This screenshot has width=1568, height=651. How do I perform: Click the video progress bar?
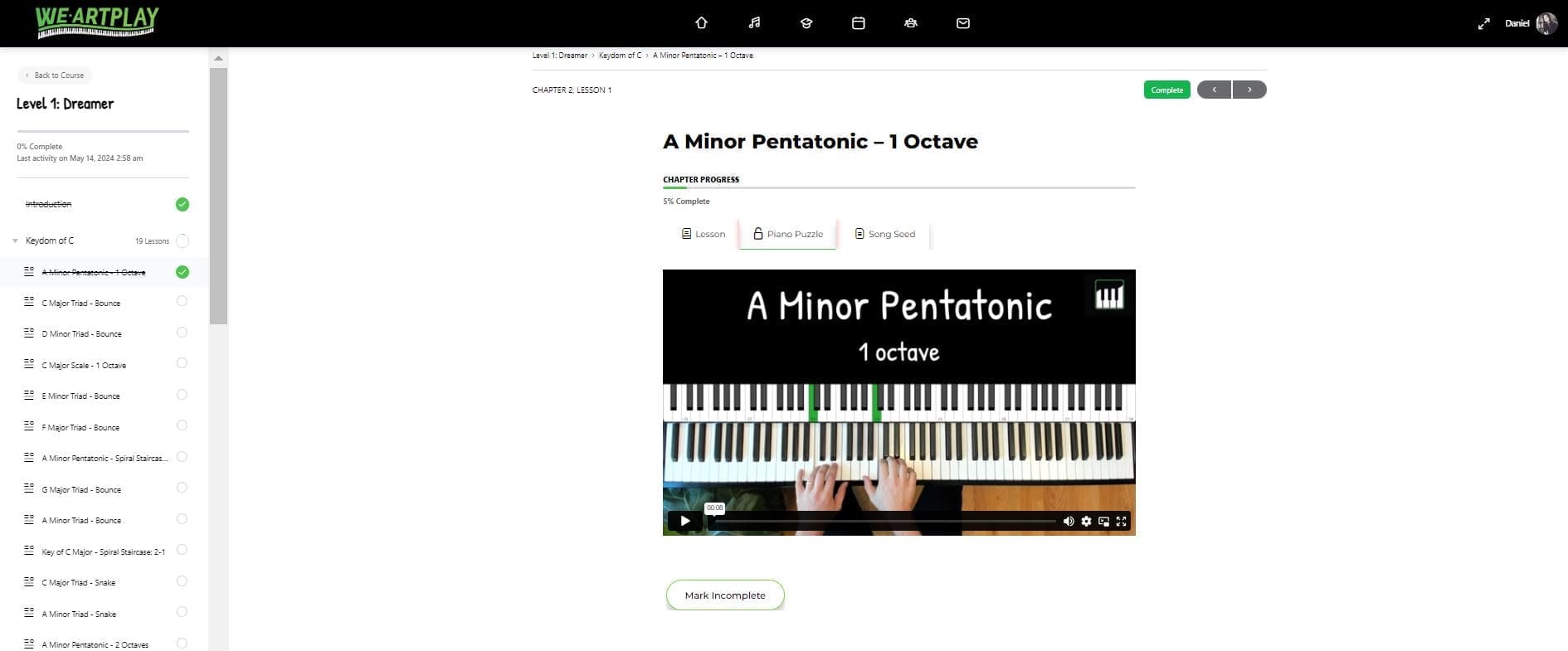click(x=885, y=521)
